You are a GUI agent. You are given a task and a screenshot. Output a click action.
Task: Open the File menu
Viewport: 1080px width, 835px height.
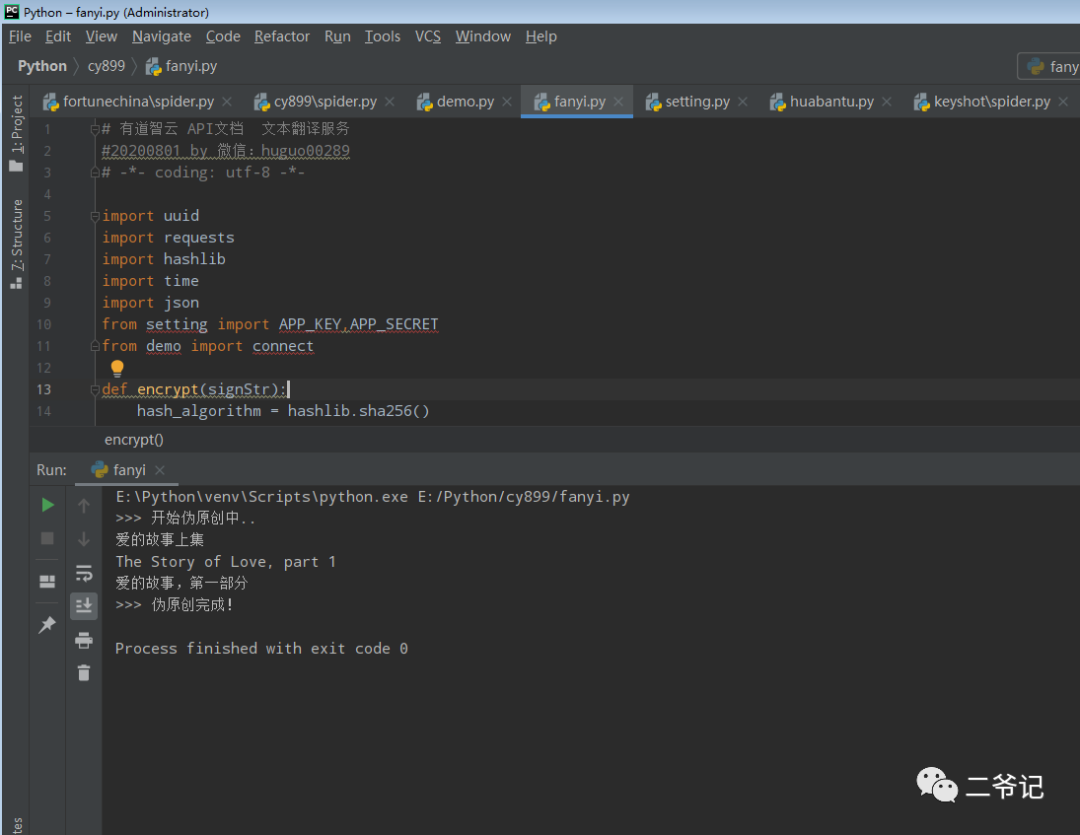coord(20,37)
